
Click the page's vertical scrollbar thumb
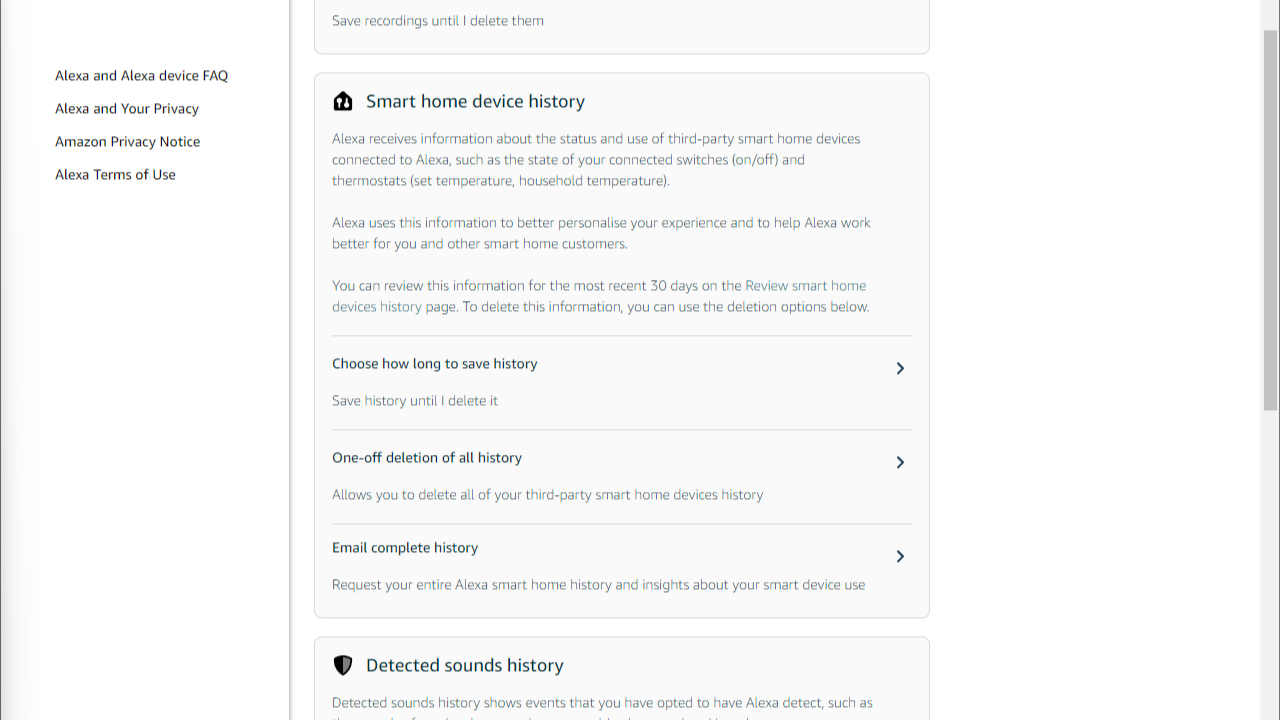[1270, 220]
